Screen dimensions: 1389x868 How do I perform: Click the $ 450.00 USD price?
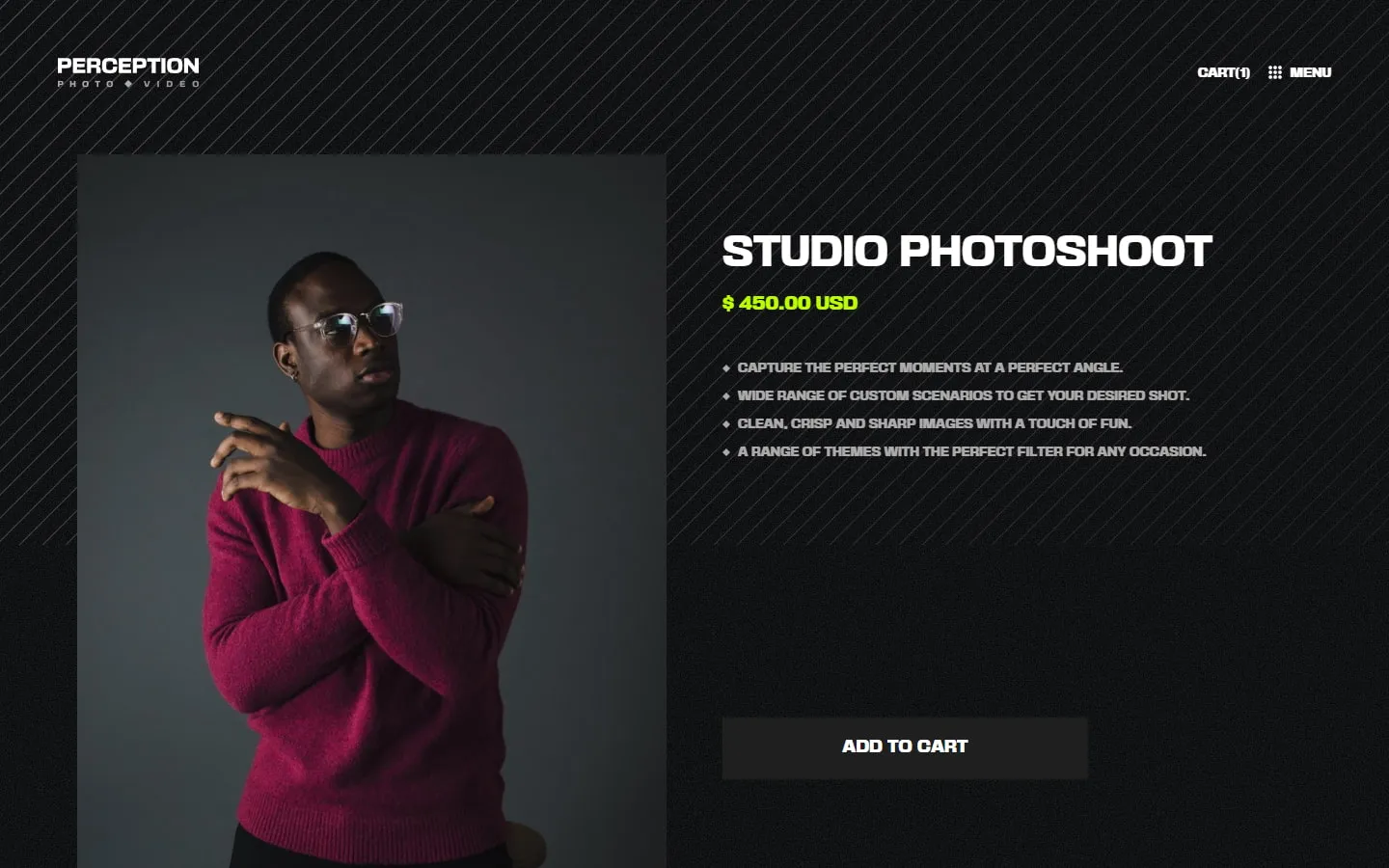point(790,303)
